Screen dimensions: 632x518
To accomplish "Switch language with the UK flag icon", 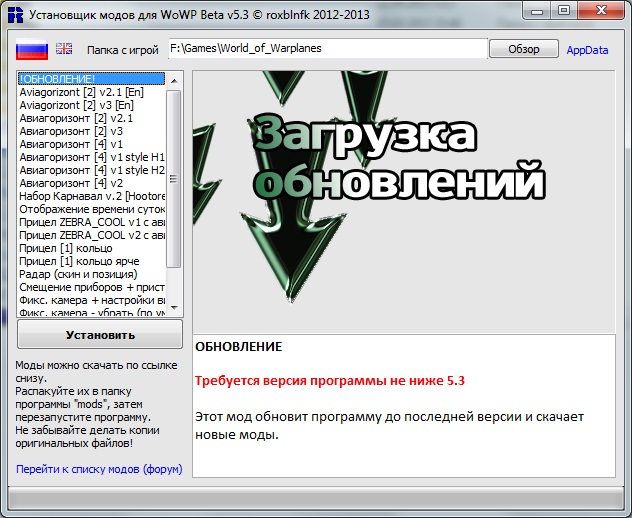I will click(64, 48).
